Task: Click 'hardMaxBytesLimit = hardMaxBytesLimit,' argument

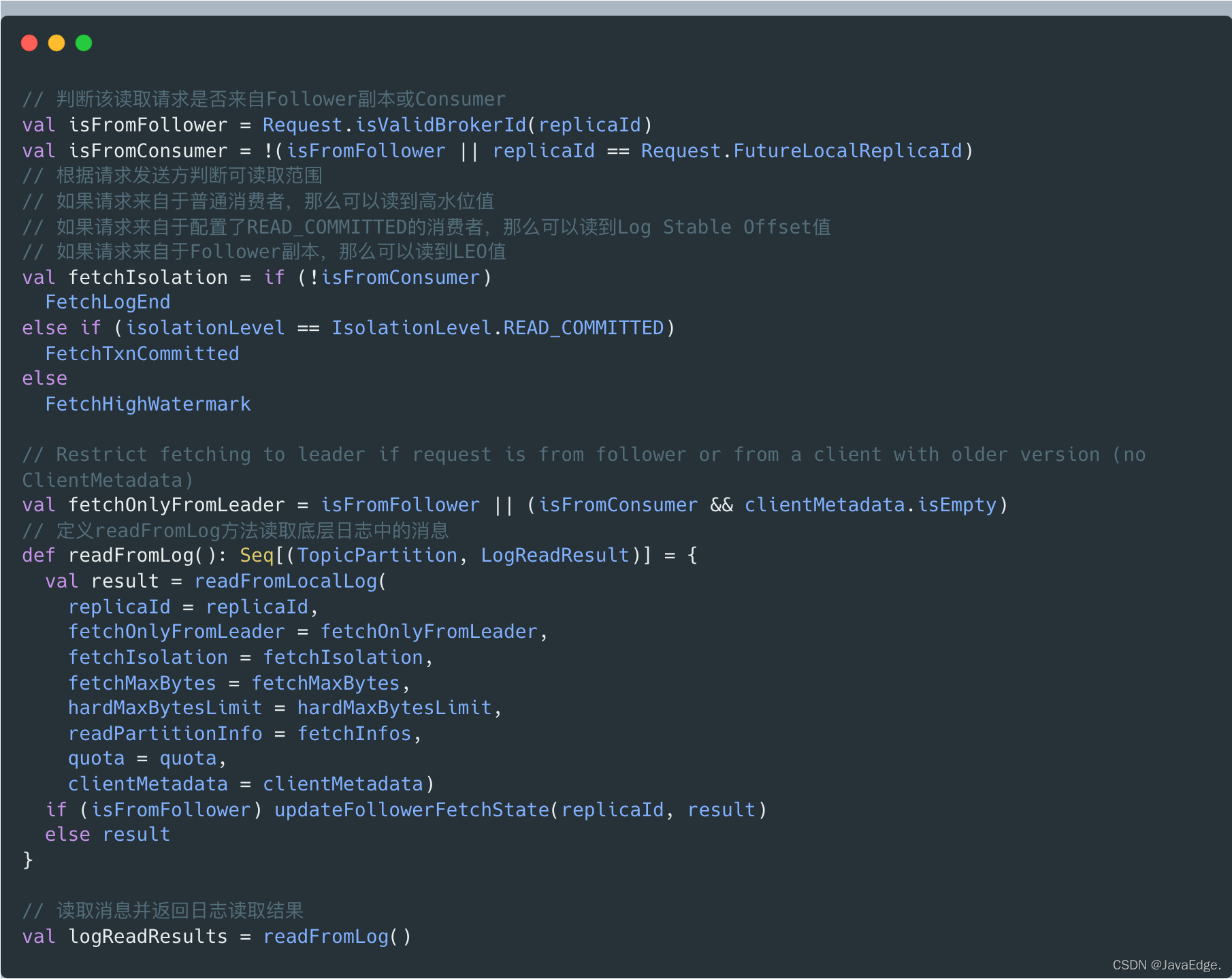Action: (x=285, y=708)
